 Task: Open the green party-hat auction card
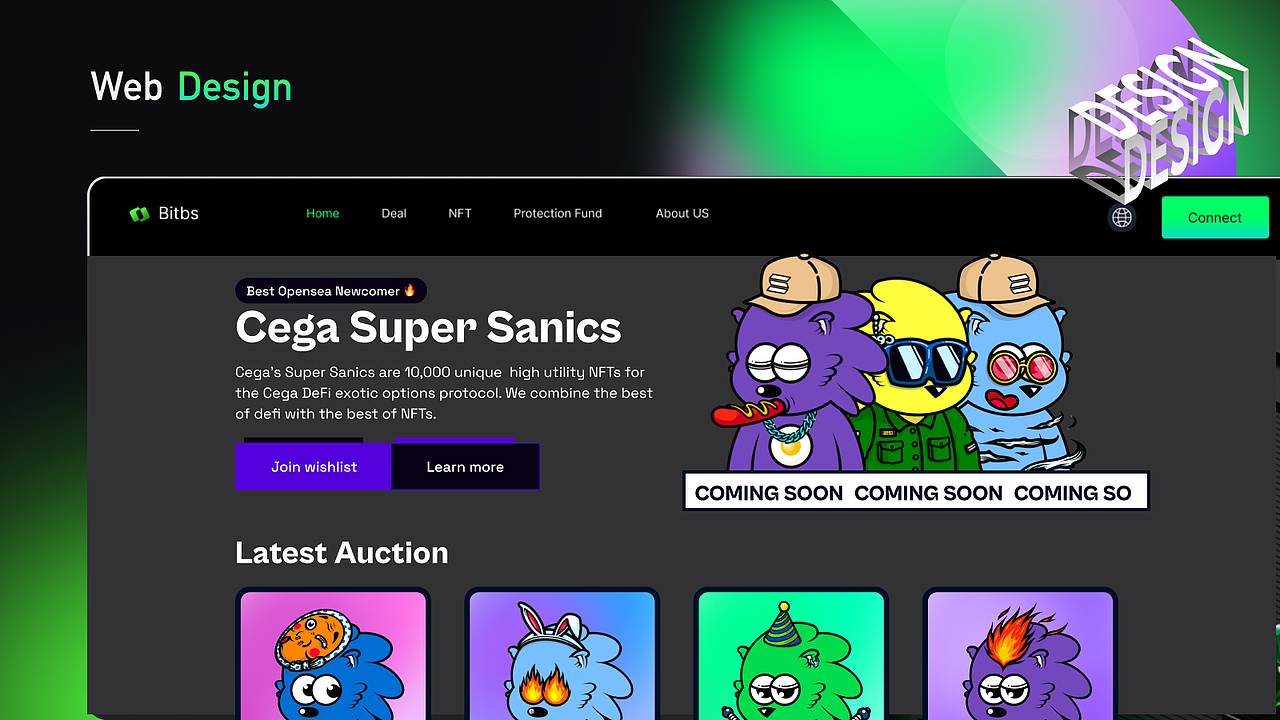[791, 652]
